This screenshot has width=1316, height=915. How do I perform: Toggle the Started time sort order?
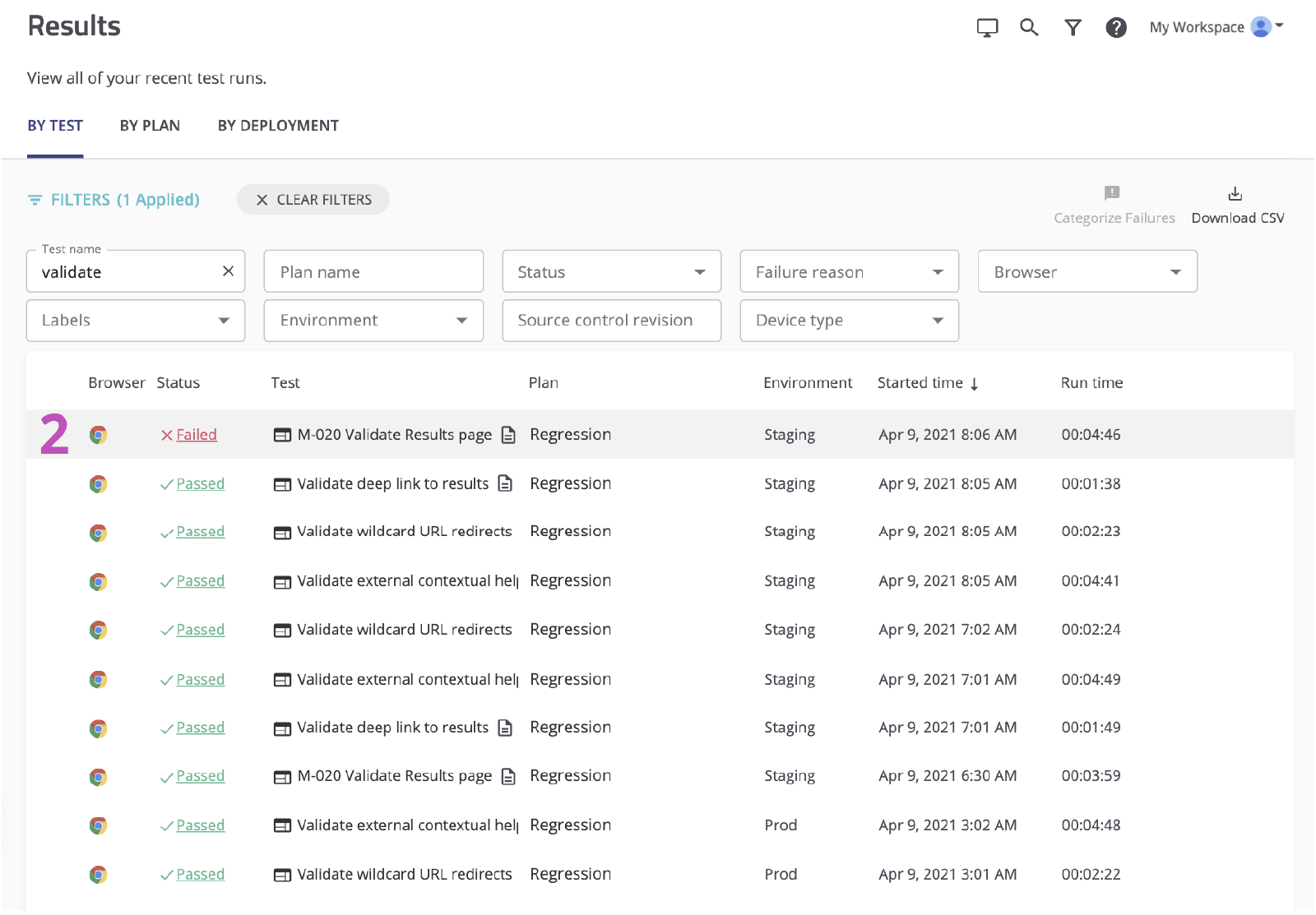[929, 382]
